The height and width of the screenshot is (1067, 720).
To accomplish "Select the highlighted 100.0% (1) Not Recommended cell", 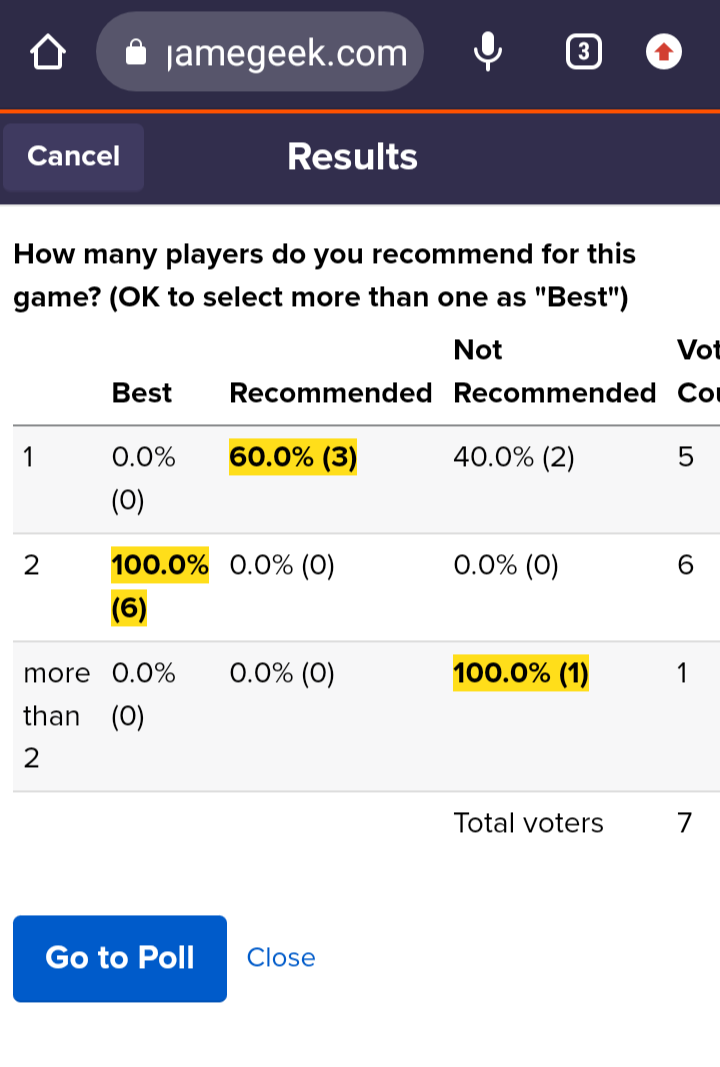I will click(x=521, y=673).
